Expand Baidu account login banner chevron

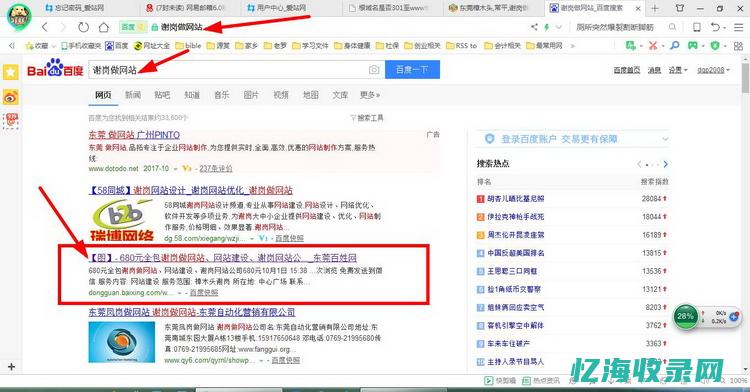[665, 139]
